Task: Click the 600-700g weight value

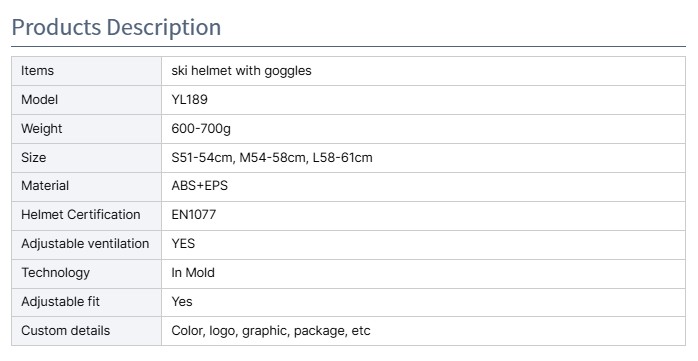Action: [x=201, y=129]
